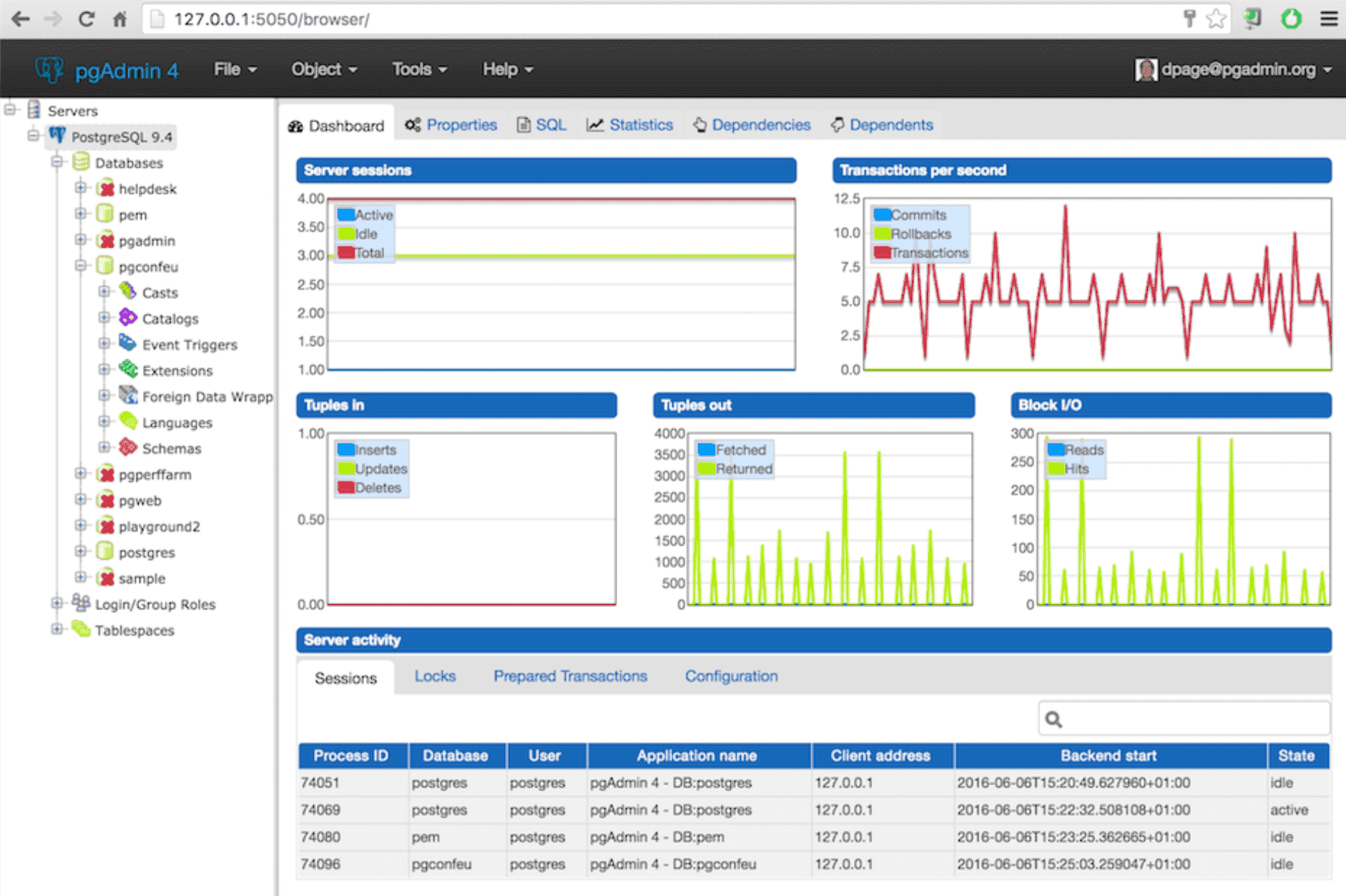The width and height of the screenshot is (1346, 896).
Task: Click the Server activity search field
Action: point(1184,719)
